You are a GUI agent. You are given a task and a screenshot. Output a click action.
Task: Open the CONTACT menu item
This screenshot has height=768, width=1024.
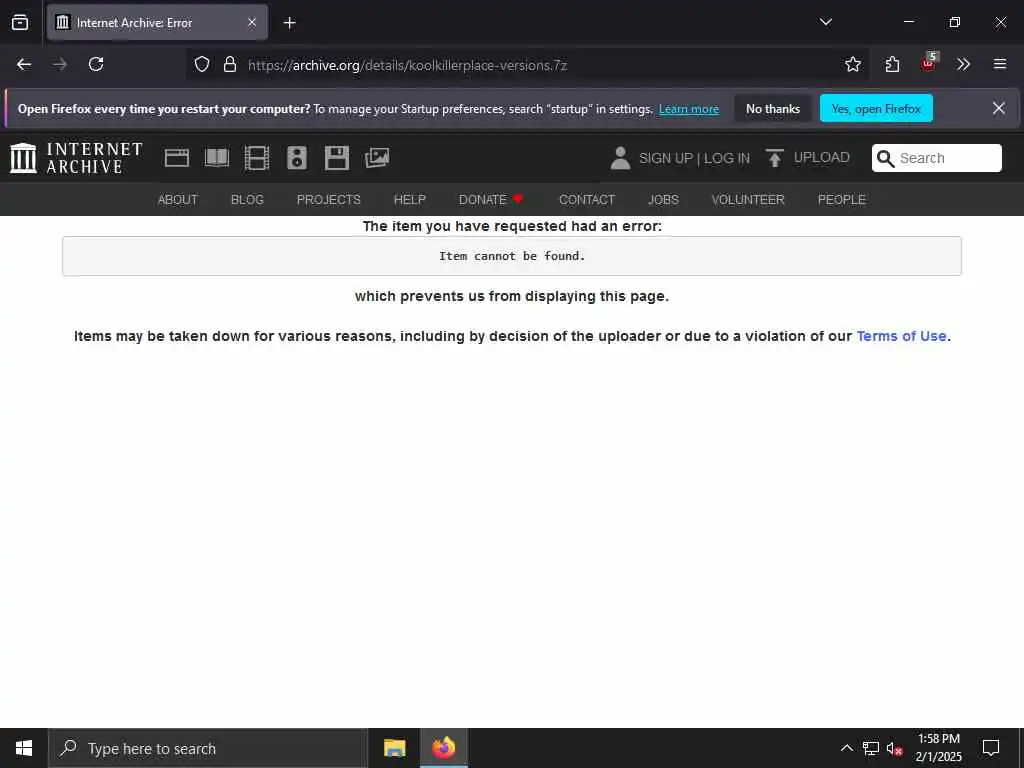[586, 200]
